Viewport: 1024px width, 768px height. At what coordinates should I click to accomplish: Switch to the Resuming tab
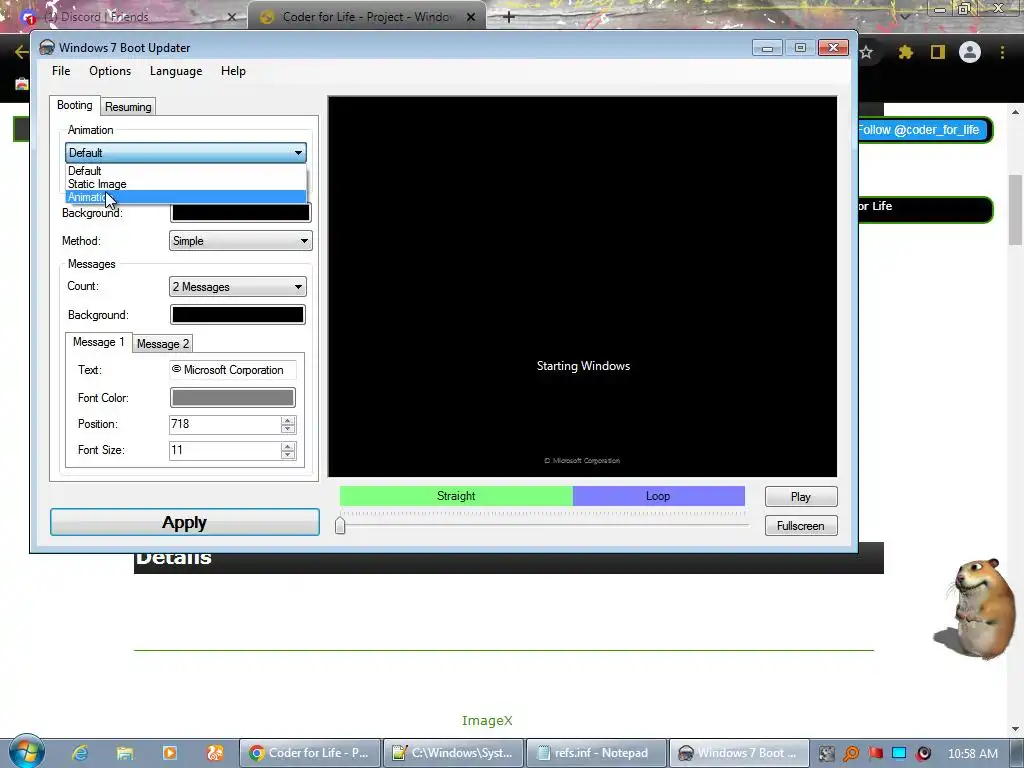click(x=128, y=106)
